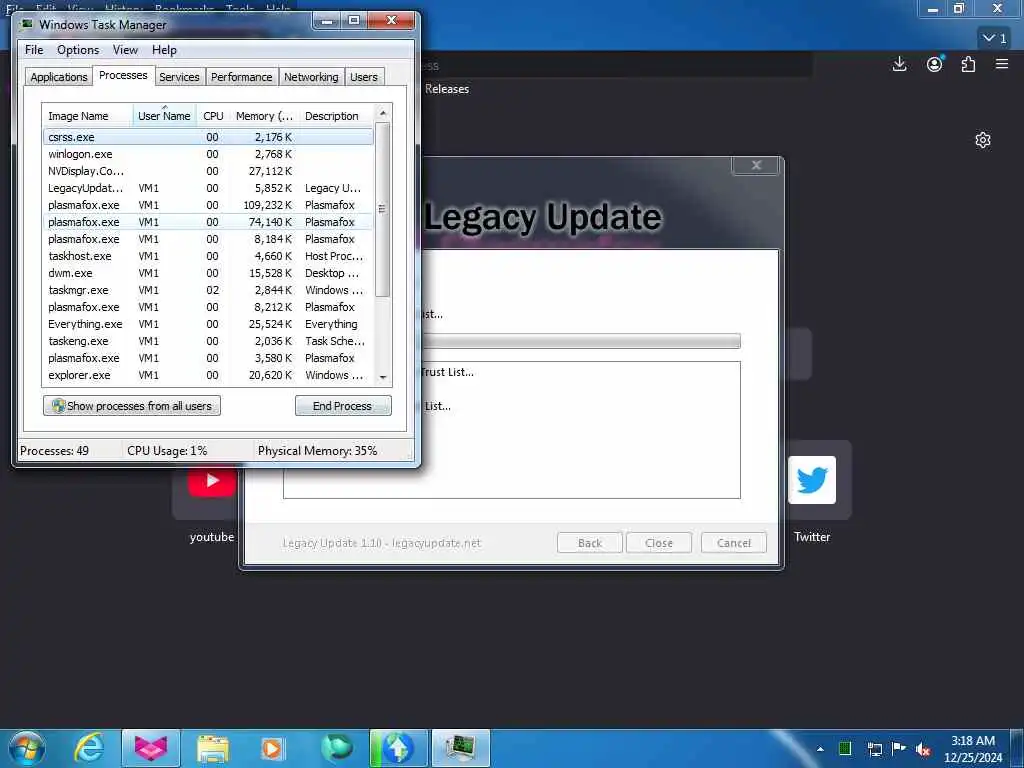Select the taskmgr.exe process

click(x=208, y=290)
